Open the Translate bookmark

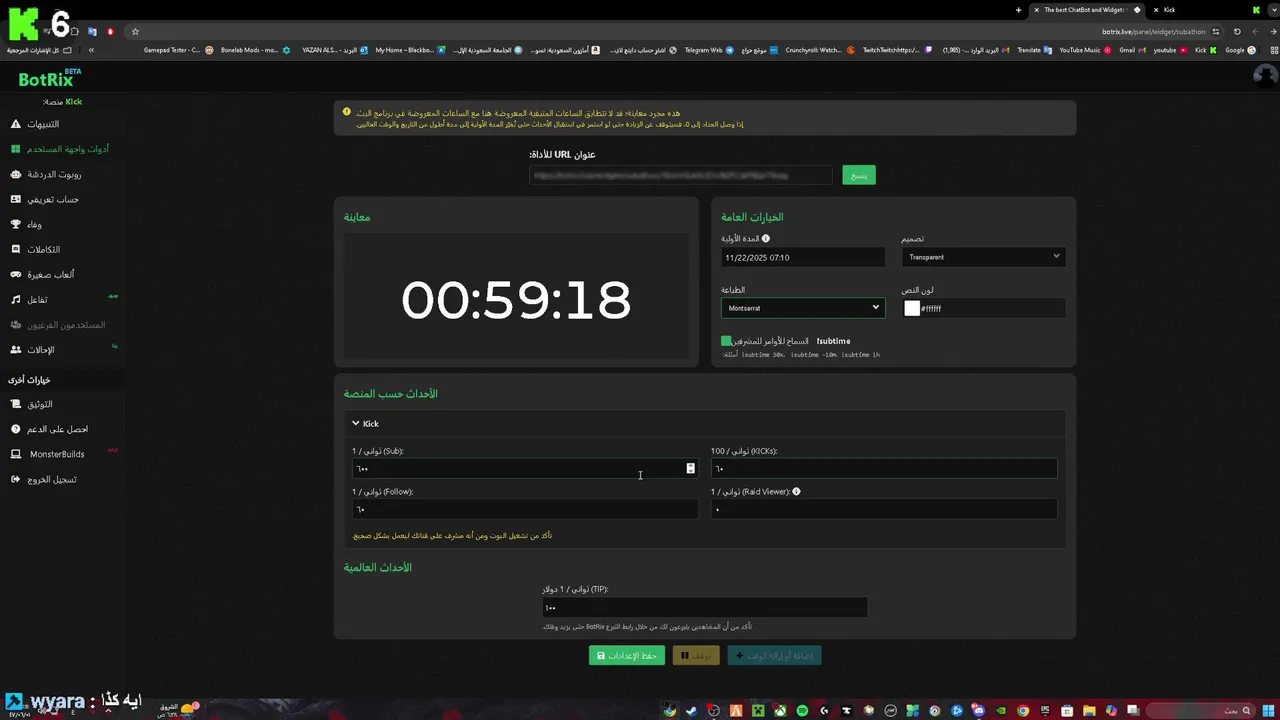click(1034, 50)
